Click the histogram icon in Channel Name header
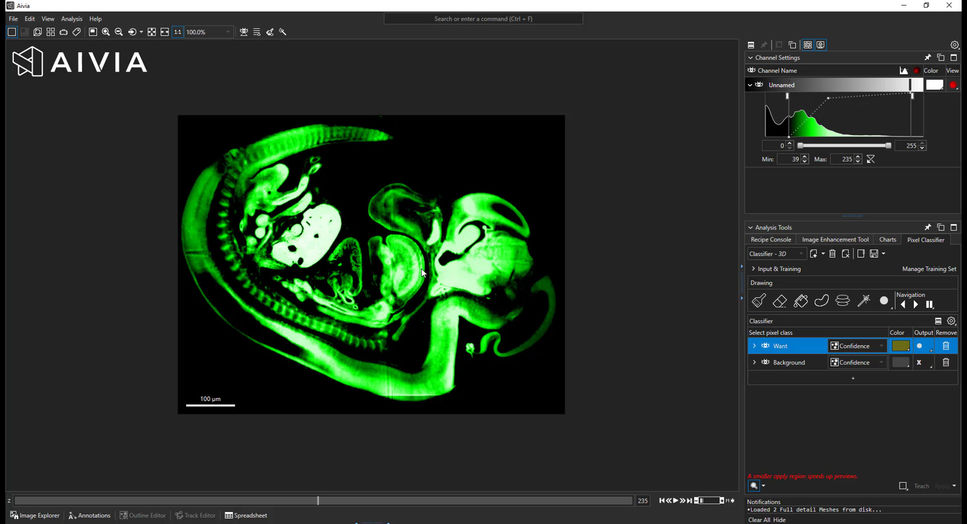967x524 pixels. [x=903, y=71]
